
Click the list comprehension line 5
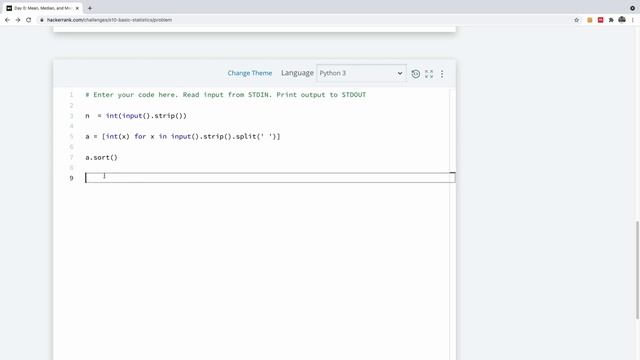[182, 137]
